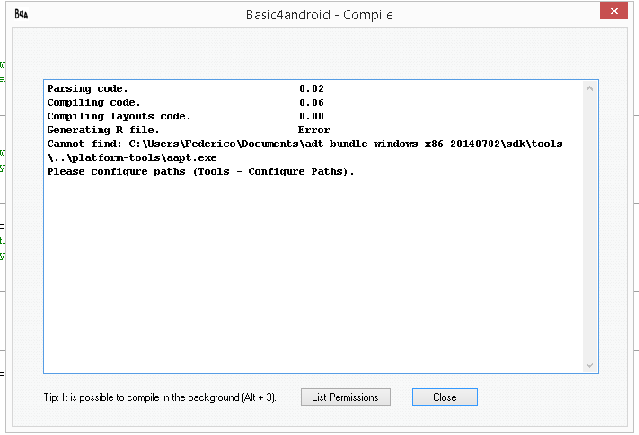Click the log scrollbar down arrow

(590, 365)
